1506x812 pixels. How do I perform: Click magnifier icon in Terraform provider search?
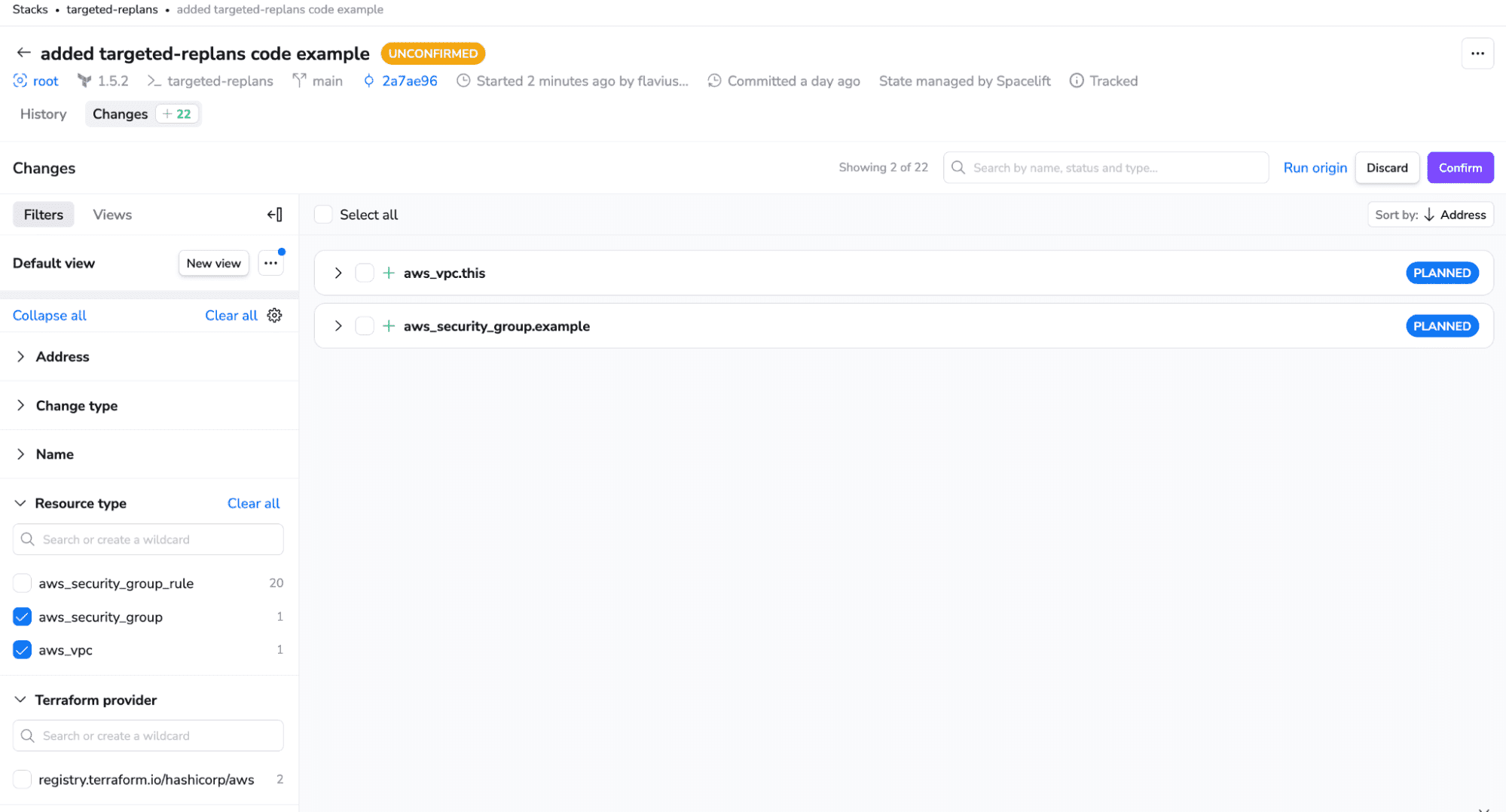(x=28, y=735)
